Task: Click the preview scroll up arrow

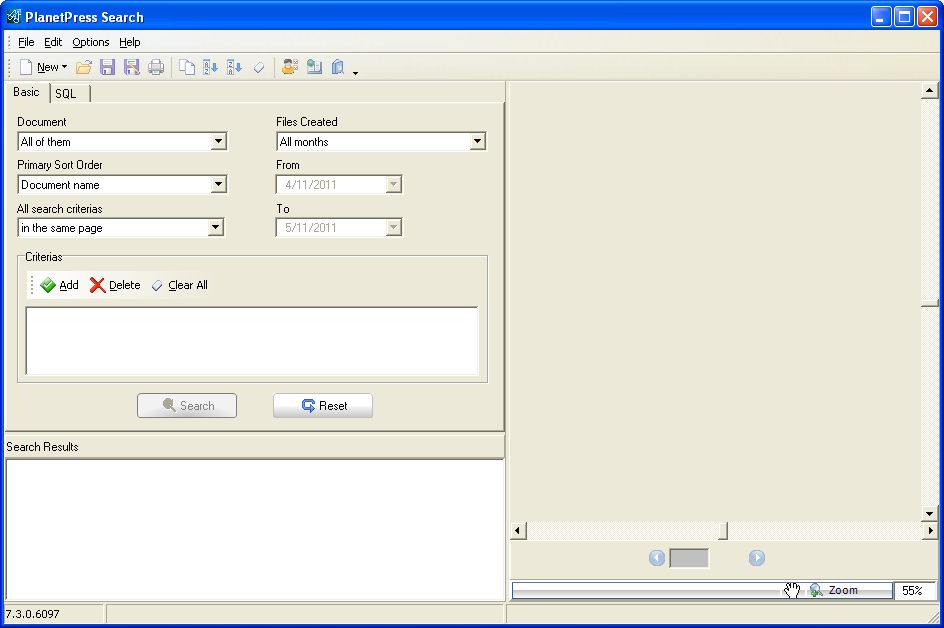Action: click(x=930, y=91)
